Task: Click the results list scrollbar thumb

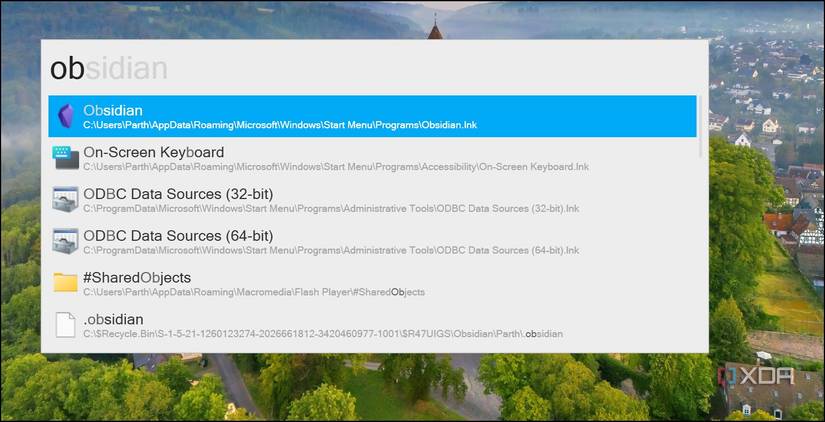Action: click(x=701, y=126)
